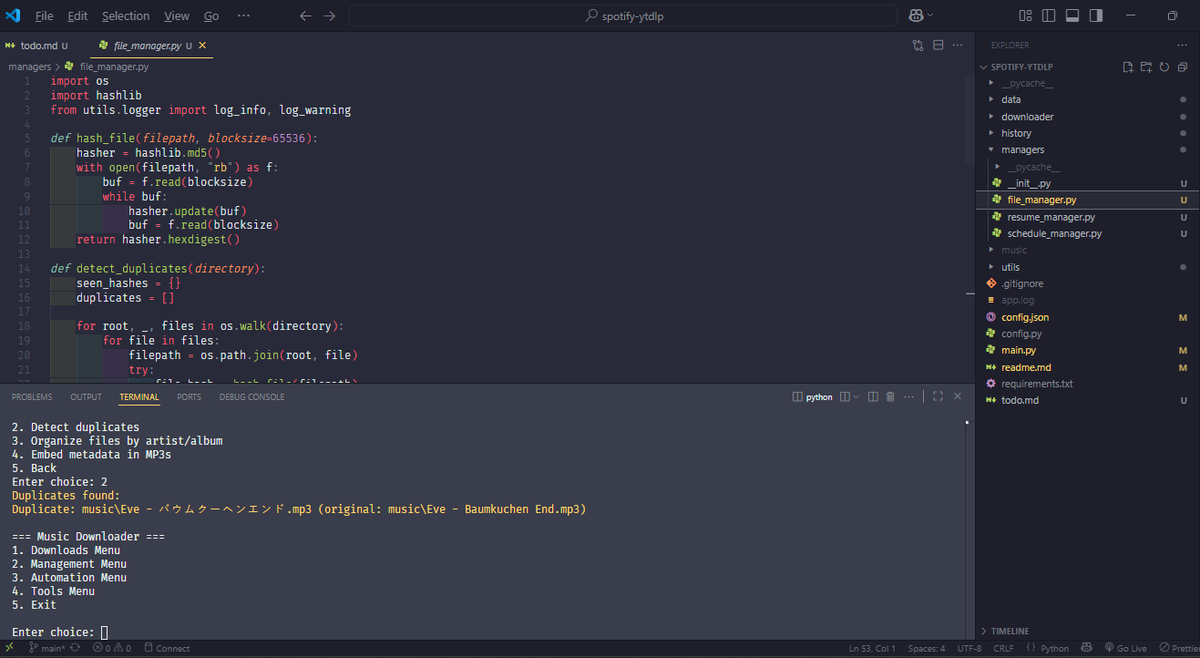Open terminal panel More Actions ellipsis

tap(909, 397)
